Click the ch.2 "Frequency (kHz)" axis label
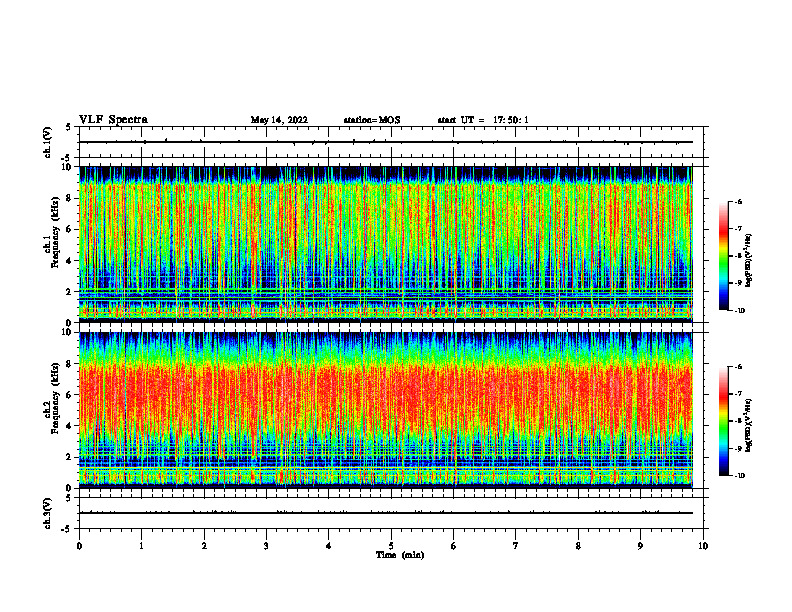 tap(55, 398)
